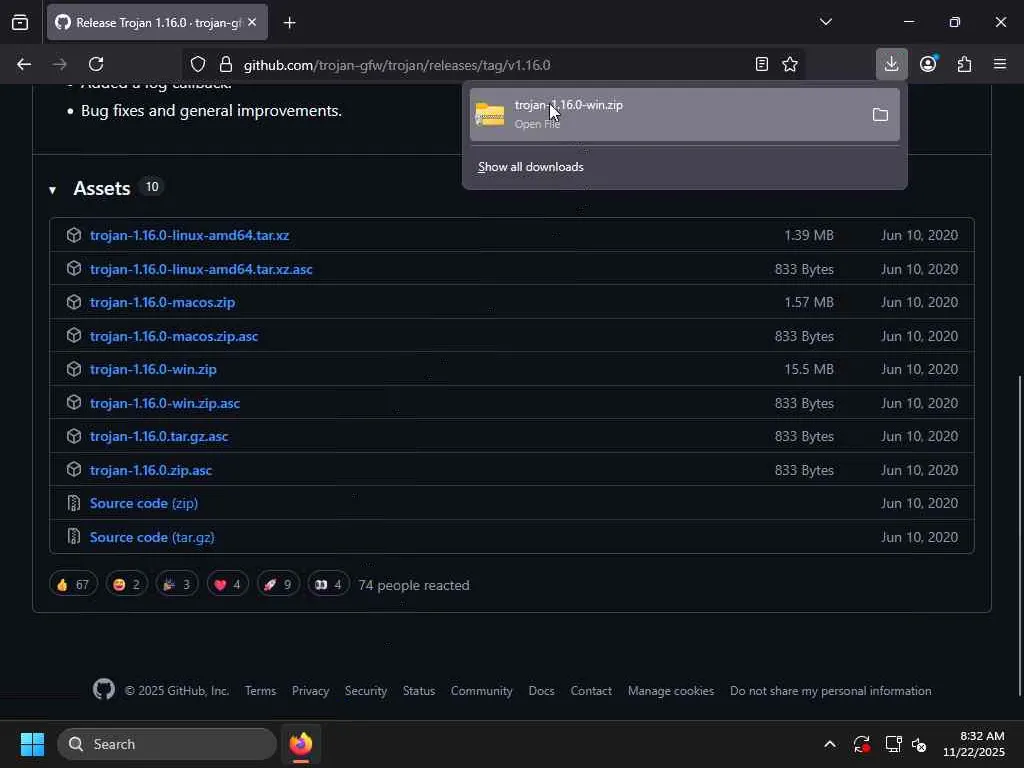Download trojan-1.16.0-macos.zip.asc
Image resolution: width=1024 pixels, height=768 pixels.
174,336
